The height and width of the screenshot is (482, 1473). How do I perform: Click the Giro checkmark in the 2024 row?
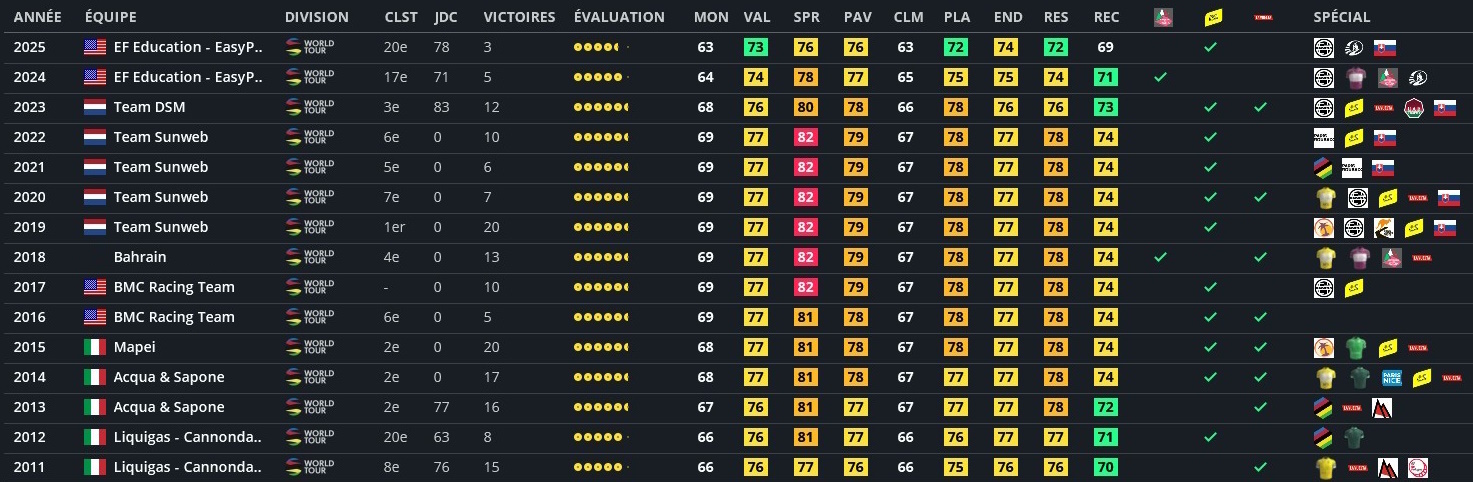(x=1160, y=77)
